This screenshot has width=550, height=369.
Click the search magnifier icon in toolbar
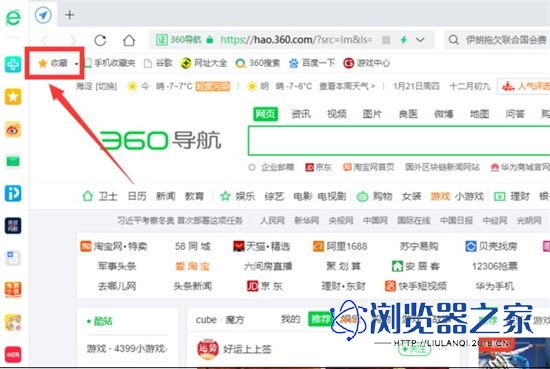pos(453,40)
